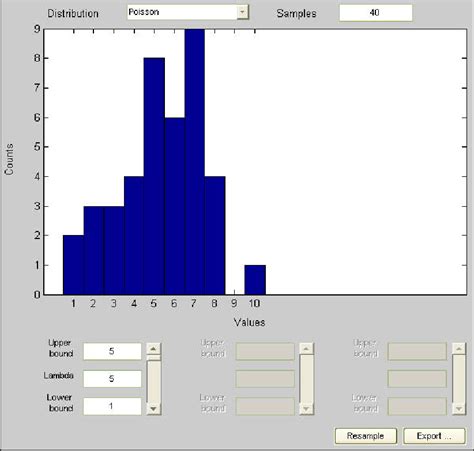
Task: Click the "Distribution" label text
Action: click(73, 13)
